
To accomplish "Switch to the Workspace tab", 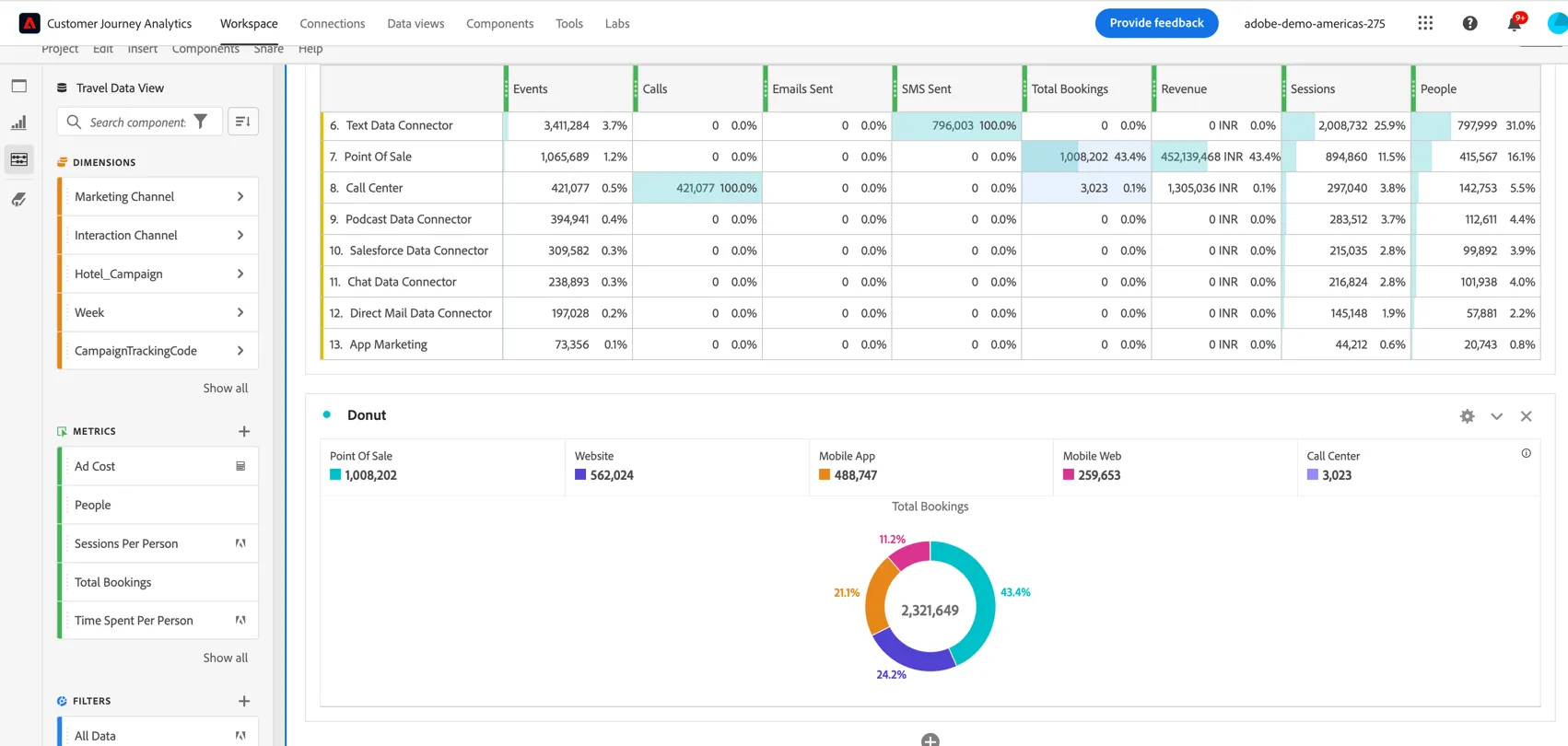I will tap(249, 23).
